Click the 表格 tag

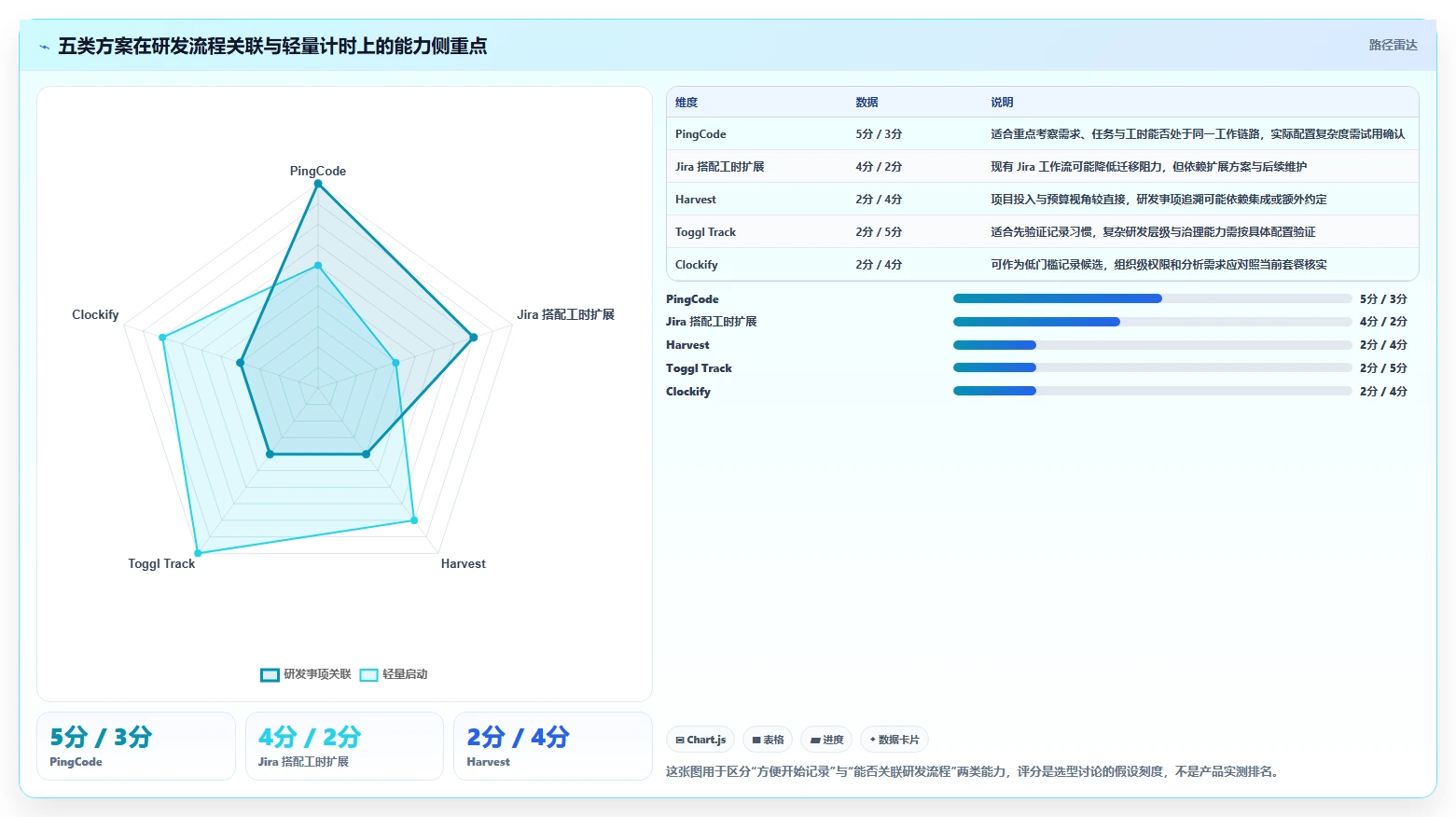point(768,740)
